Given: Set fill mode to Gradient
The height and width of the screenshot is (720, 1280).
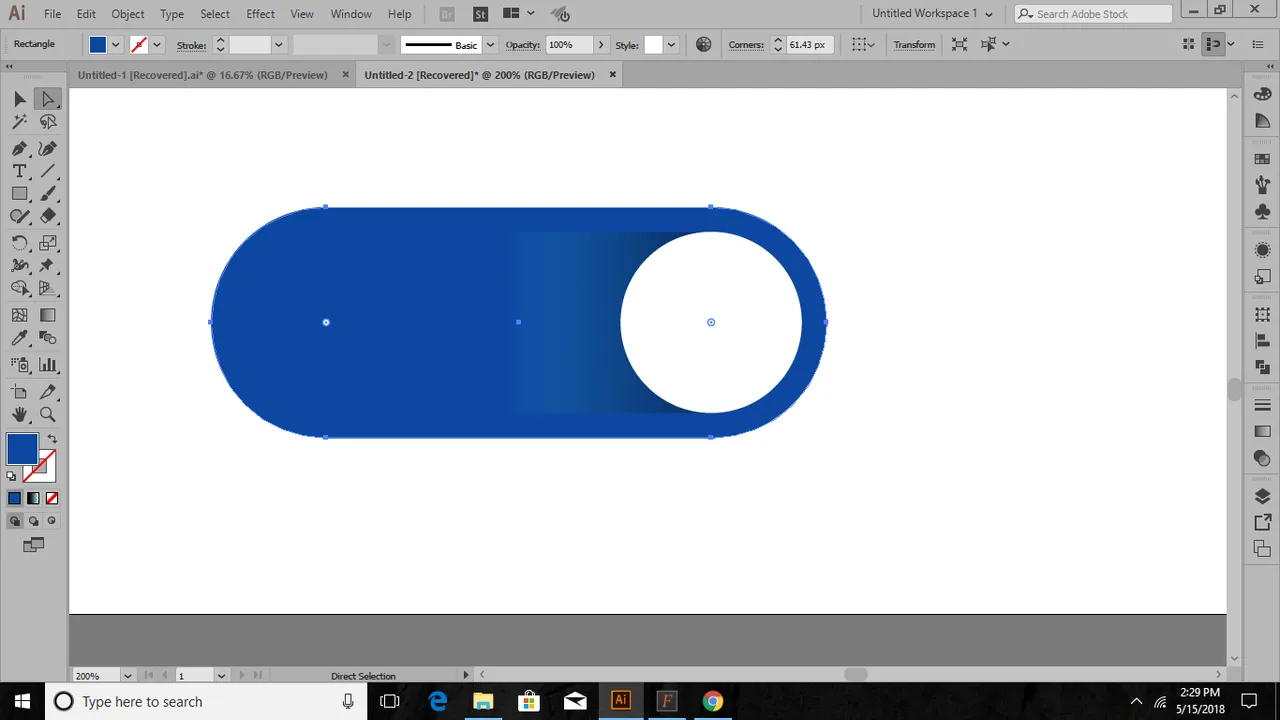Looking at the screenshot, I should (33, 498).
